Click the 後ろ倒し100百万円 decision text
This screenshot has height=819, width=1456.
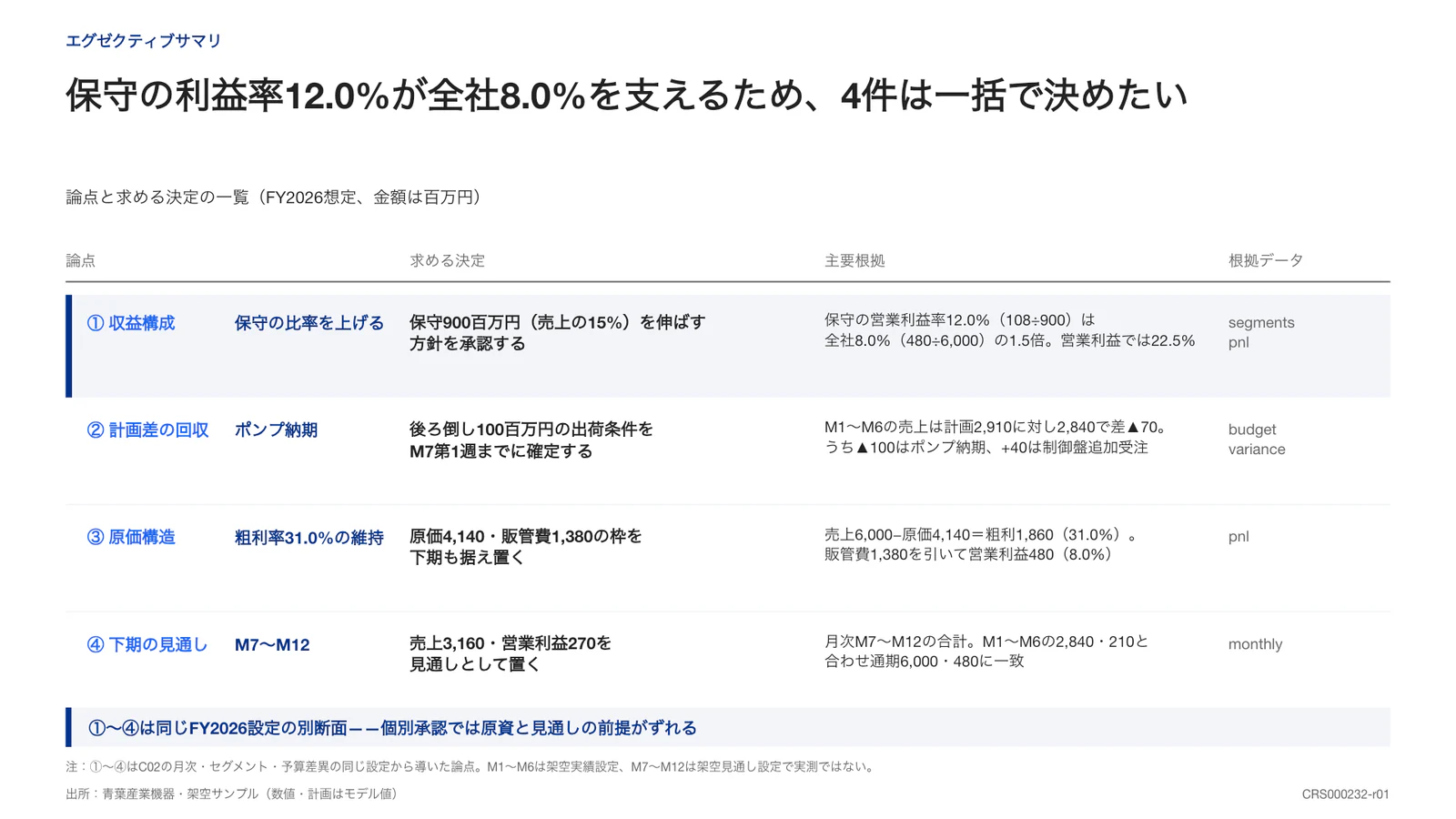click(x=531, y=440)
